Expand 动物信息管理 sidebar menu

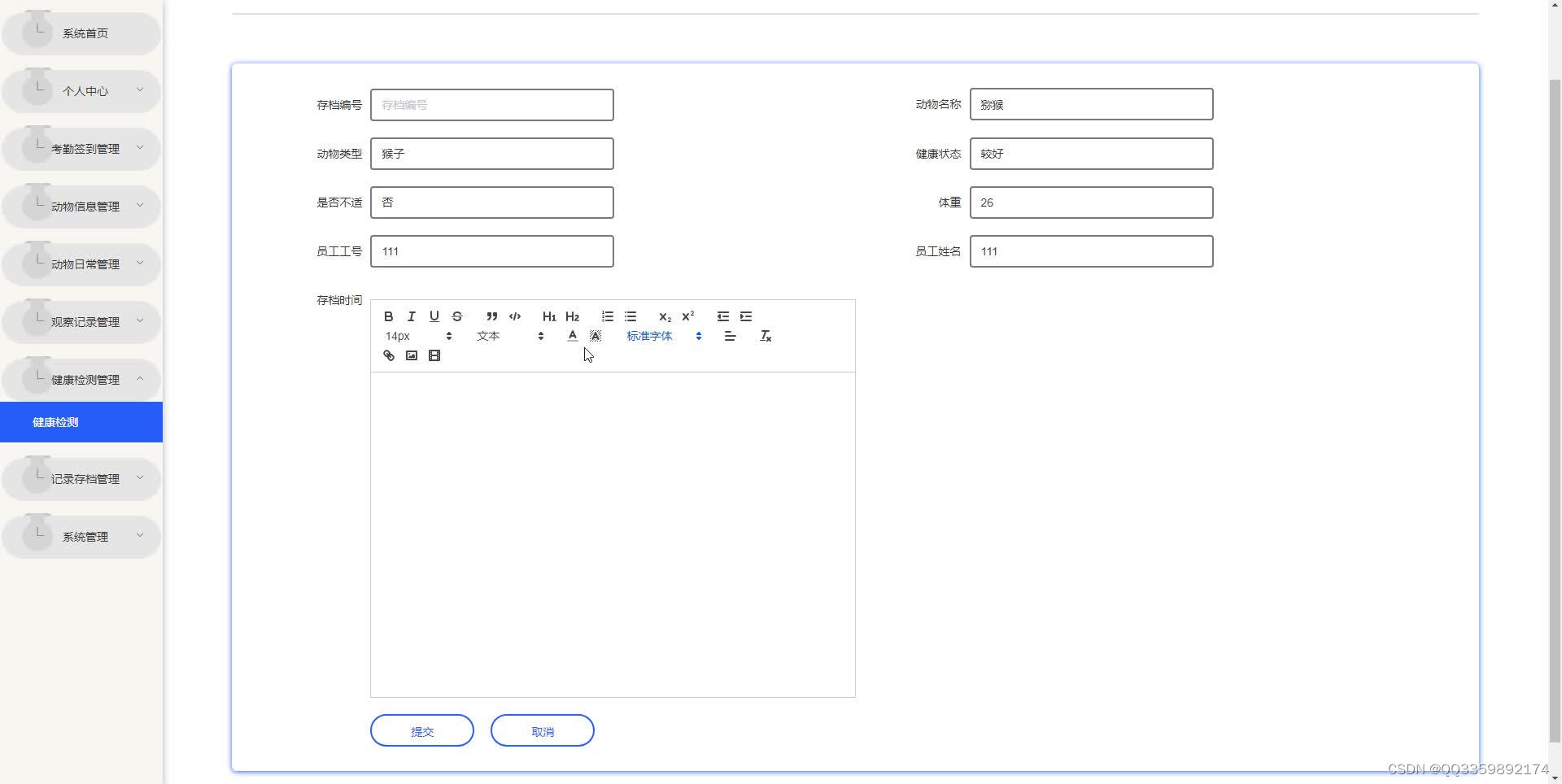pos(81,207)
